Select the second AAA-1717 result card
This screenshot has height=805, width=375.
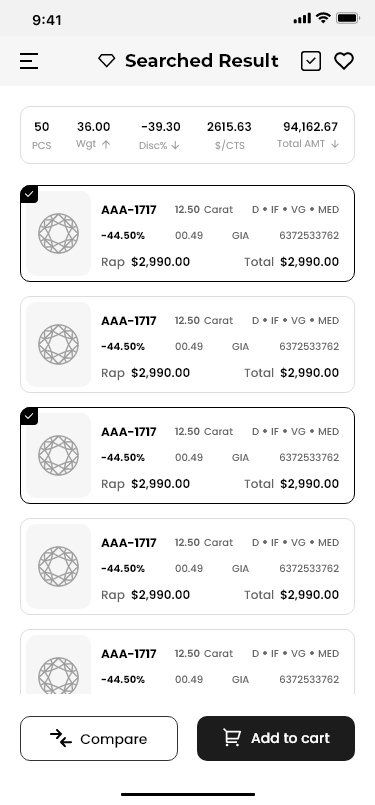(x=188, y=344)
